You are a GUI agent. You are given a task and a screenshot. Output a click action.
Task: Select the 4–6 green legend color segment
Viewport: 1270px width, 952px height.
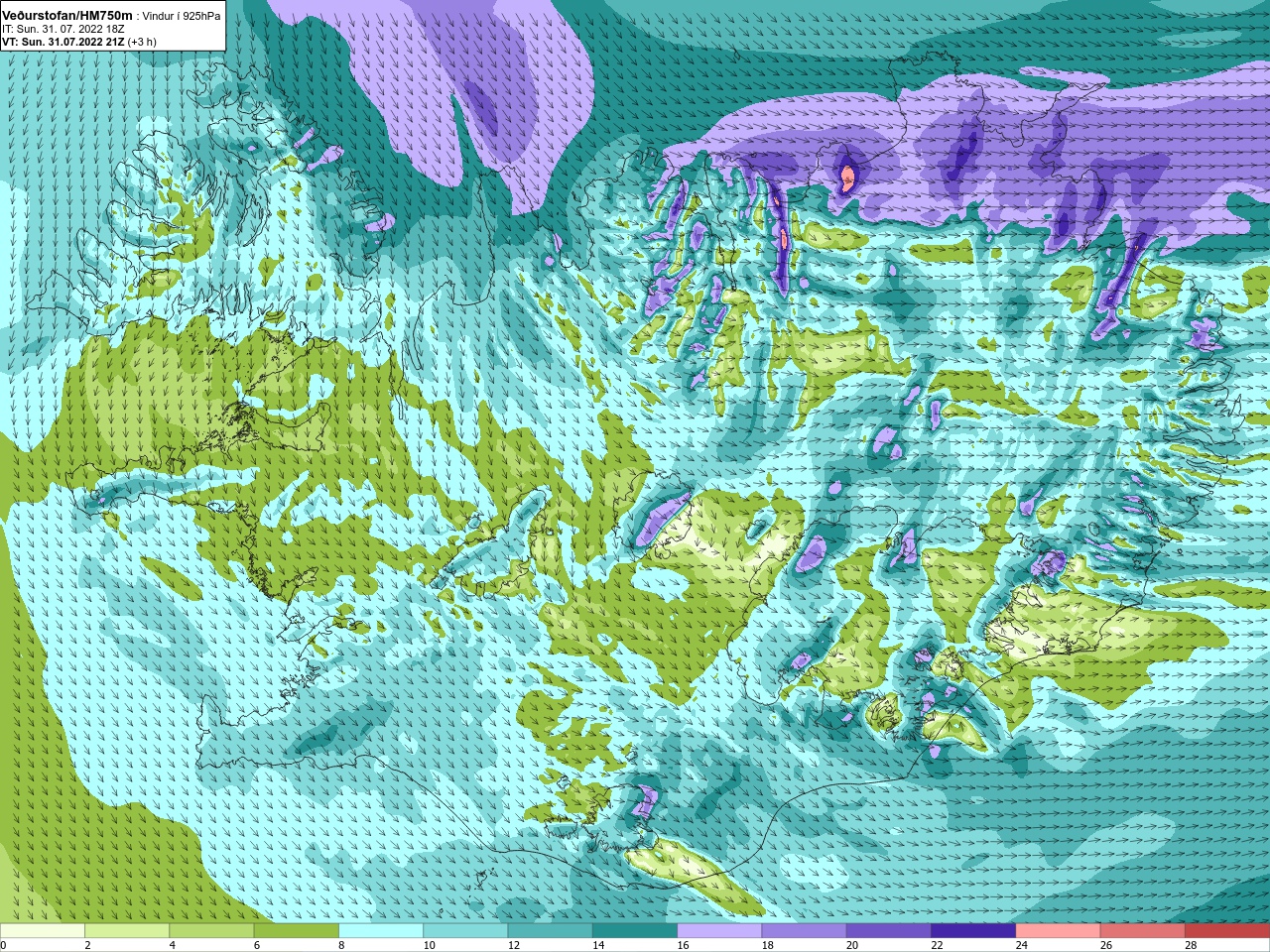pos(211,930)
